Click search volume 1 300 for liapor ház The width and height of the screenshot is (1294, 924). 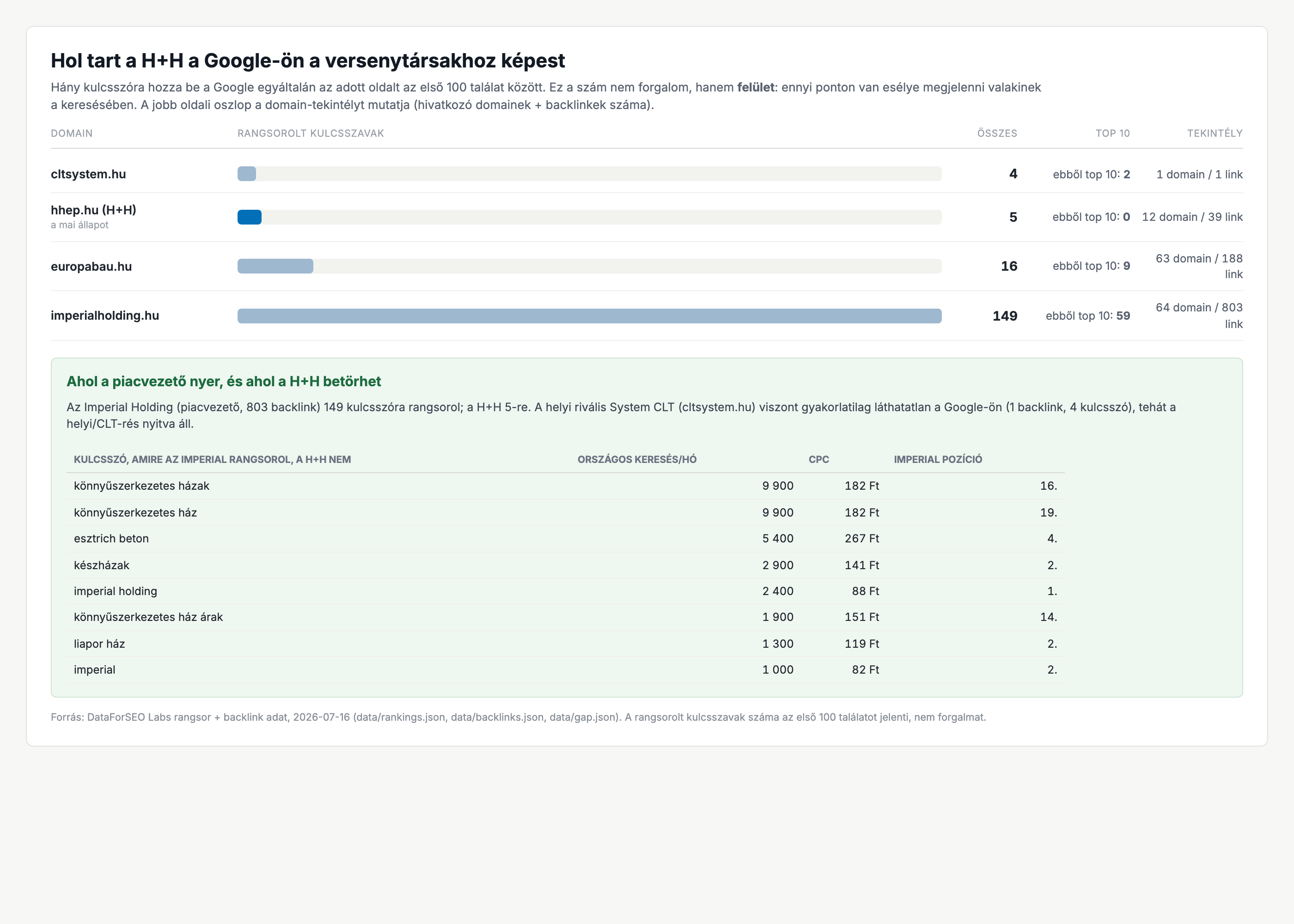tap(777, 644)
